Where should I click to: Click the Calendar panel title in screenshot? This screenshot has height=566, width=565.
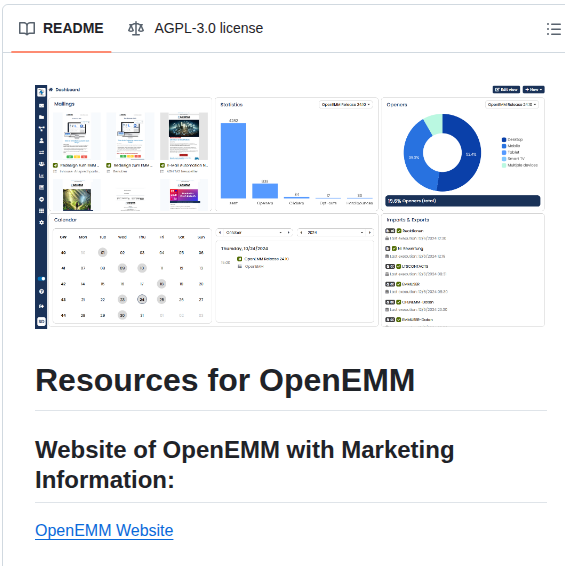(x=65, y=220)
